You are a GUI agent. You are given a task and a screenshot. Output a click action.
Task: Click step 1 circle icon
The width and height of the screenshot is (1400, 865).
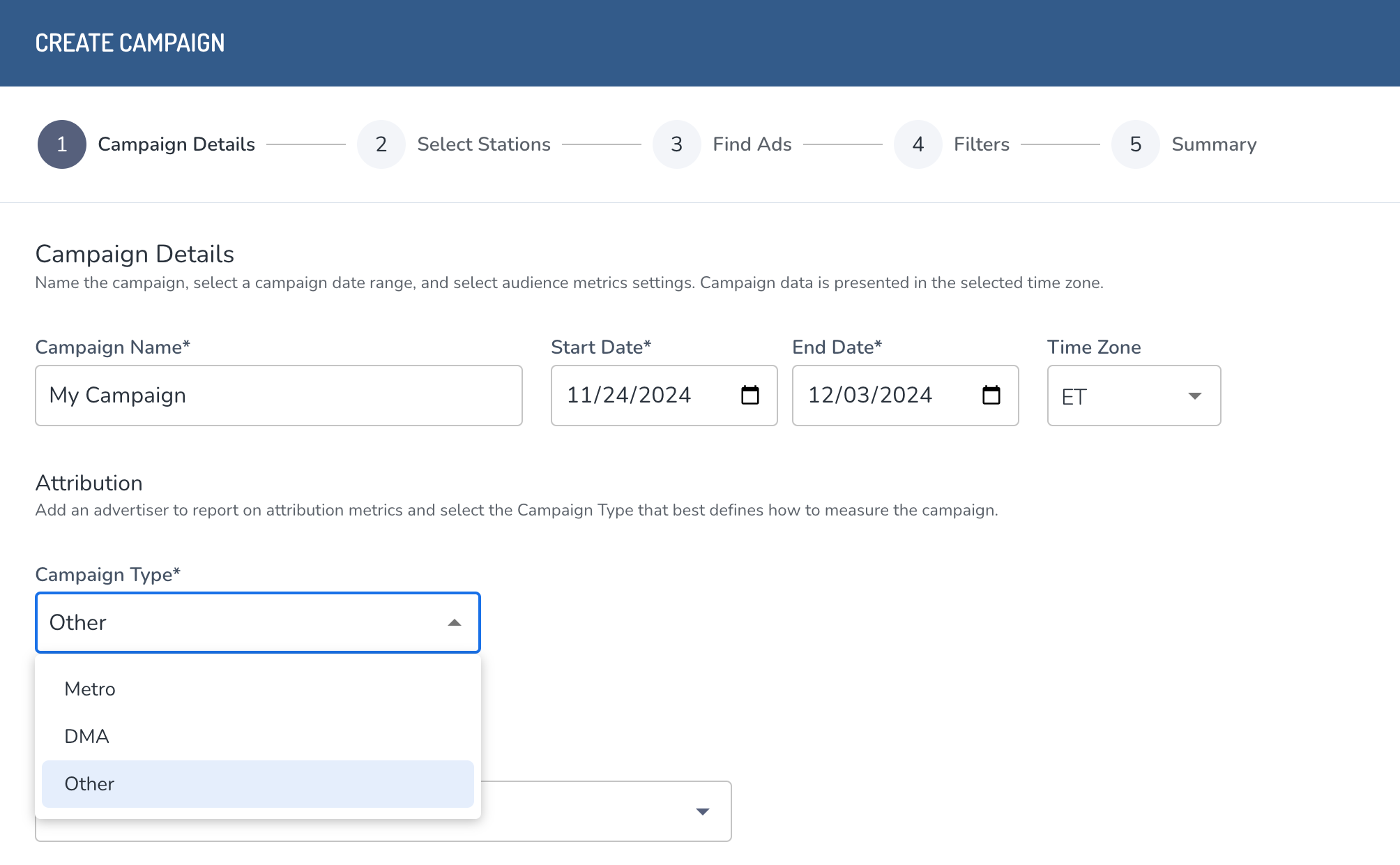coord(62,144)
